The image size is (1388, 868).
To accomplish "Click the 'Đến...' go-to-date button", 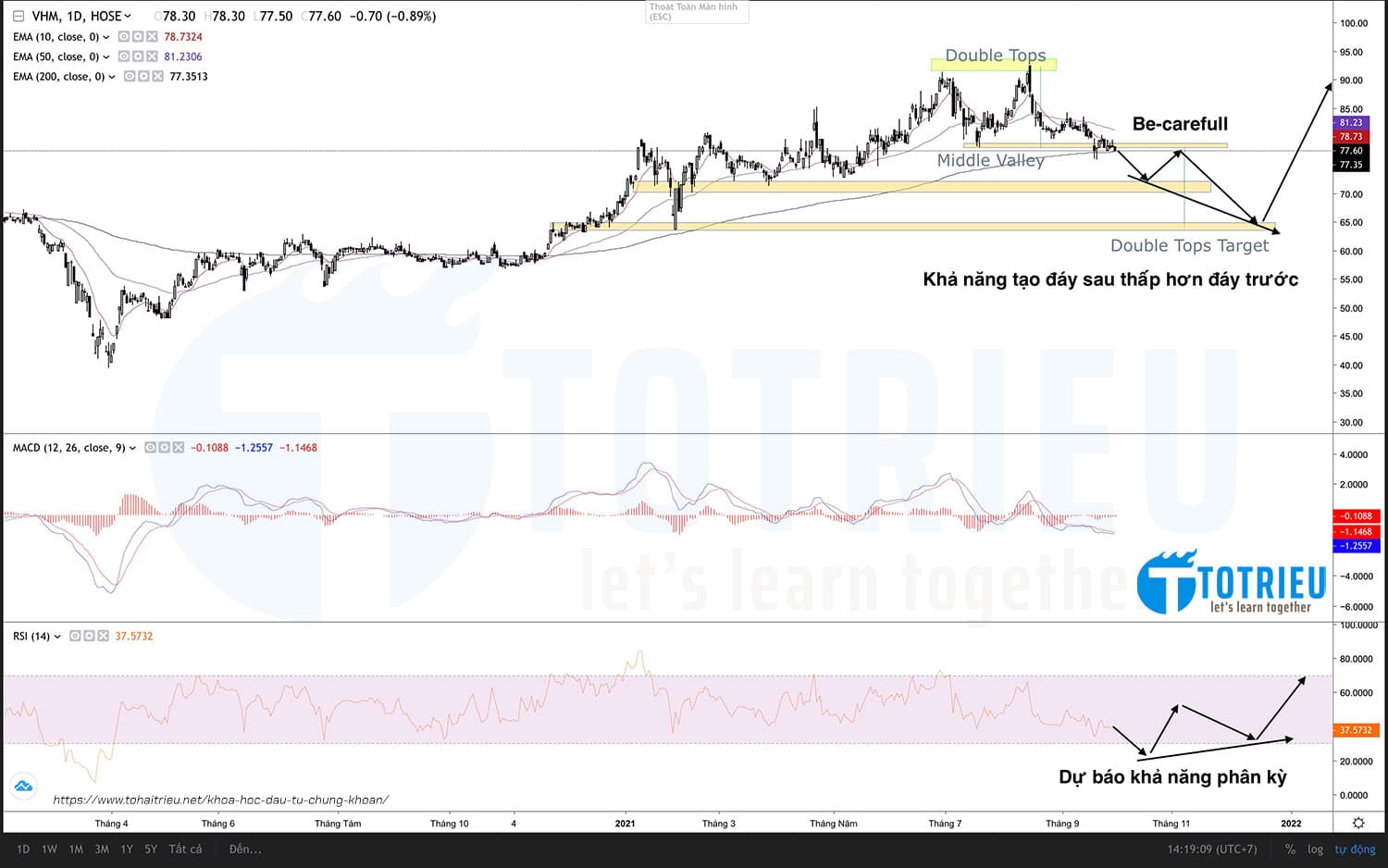I will tap(245, 849).
